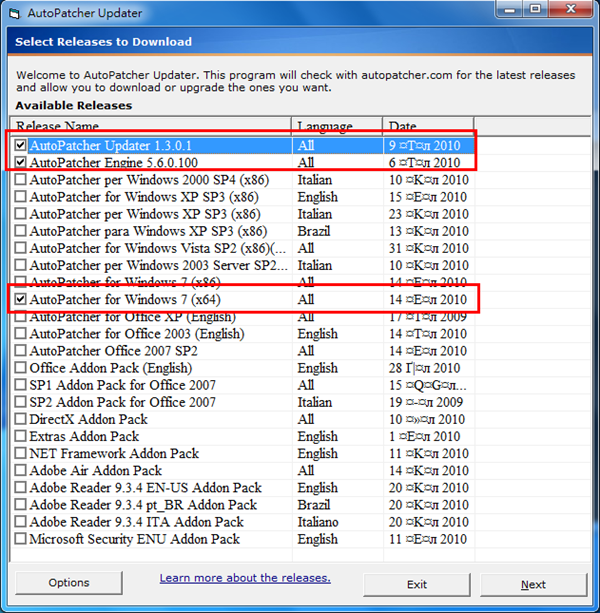Check AutoPatcher para Windows XP SP3 checkbox

coord(20,231)
